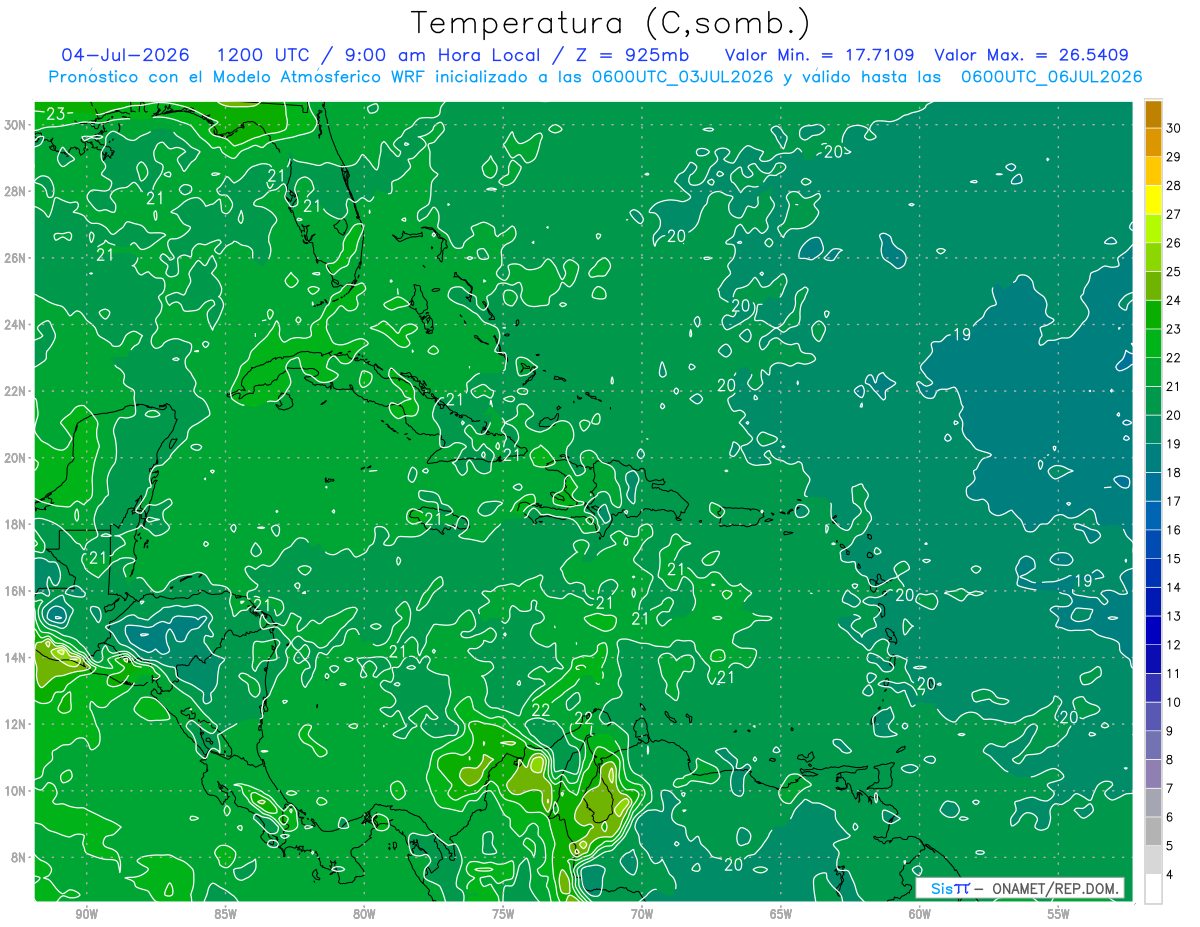1200x927 pixels.
Task: Click the "17" value on the color scale
Action: click(x=1174, y=501)
